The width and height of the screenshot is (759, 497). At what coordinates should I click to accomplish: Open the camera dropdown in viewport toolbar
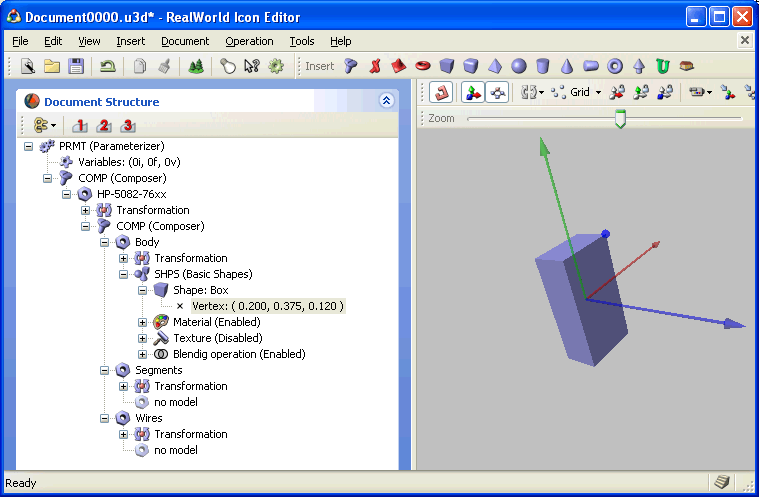click(x=700, y=92)
